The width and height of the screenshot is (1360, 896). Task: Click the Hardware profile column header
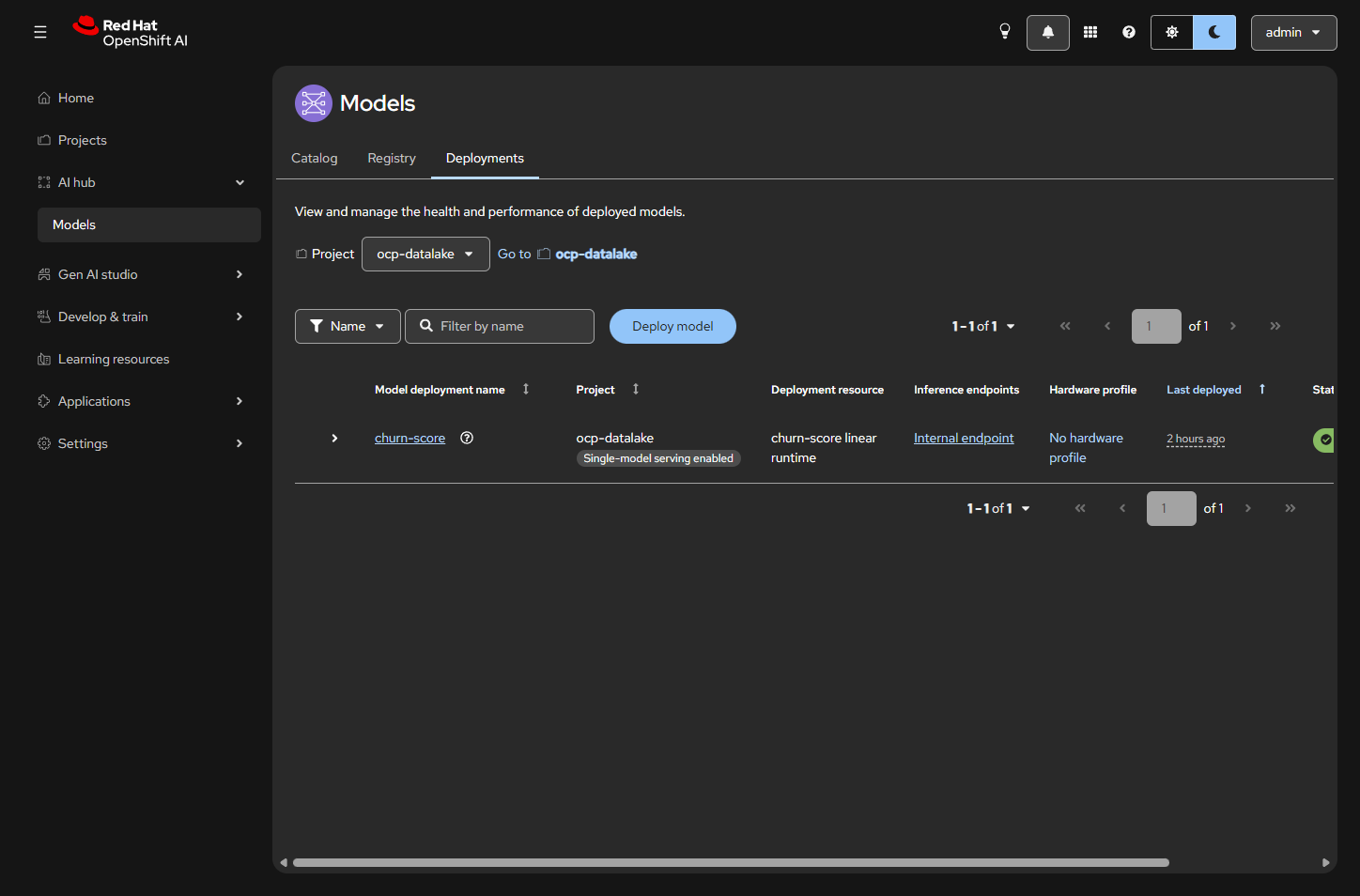[x=1092, y=390]
